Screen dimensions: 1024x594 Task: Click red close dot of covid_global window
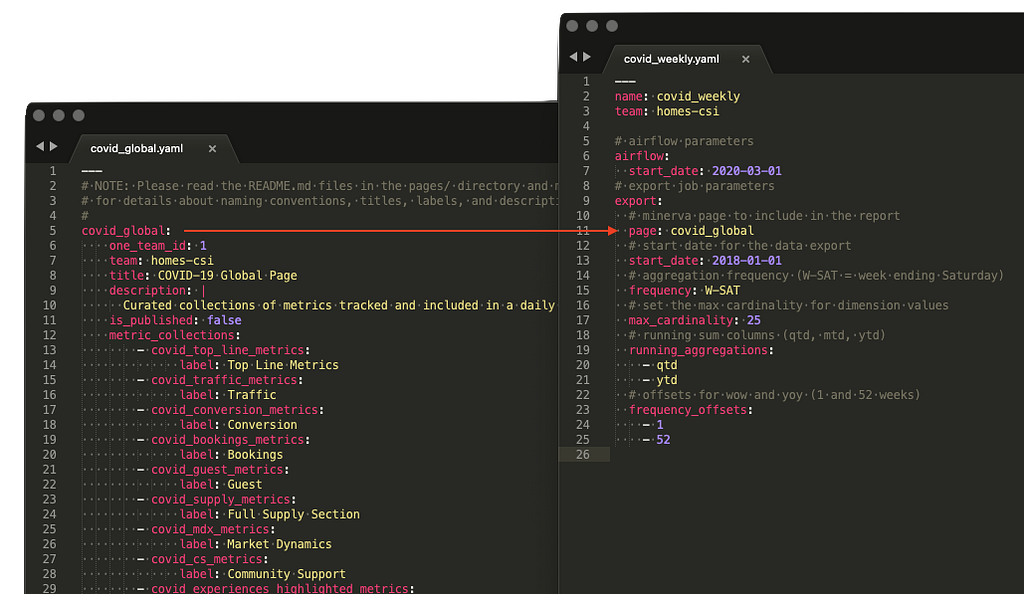pos(39,116)
